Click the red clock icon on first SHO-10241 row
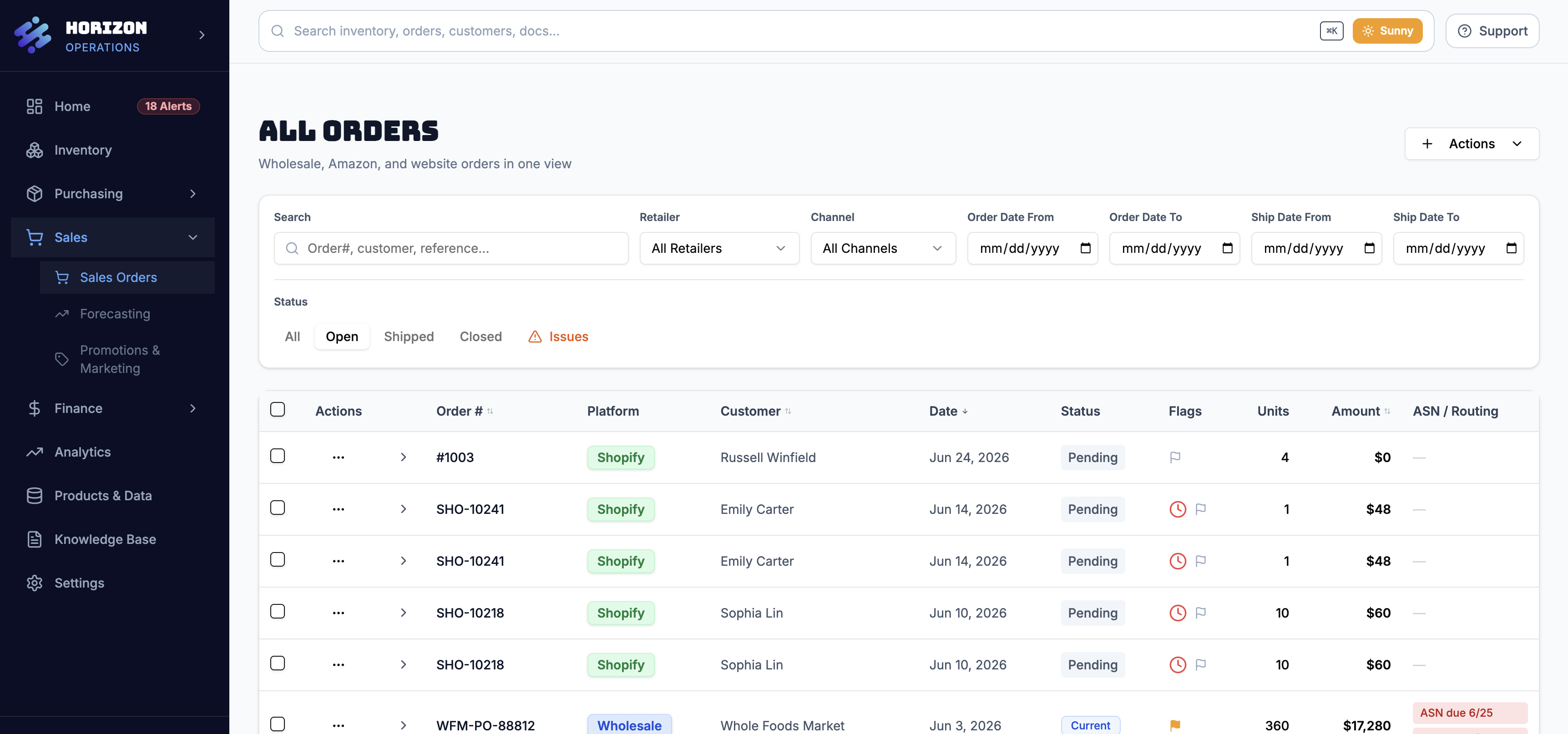This screenshot has width=1568, height=734. pyautogui.click(x=1177, y=509)
